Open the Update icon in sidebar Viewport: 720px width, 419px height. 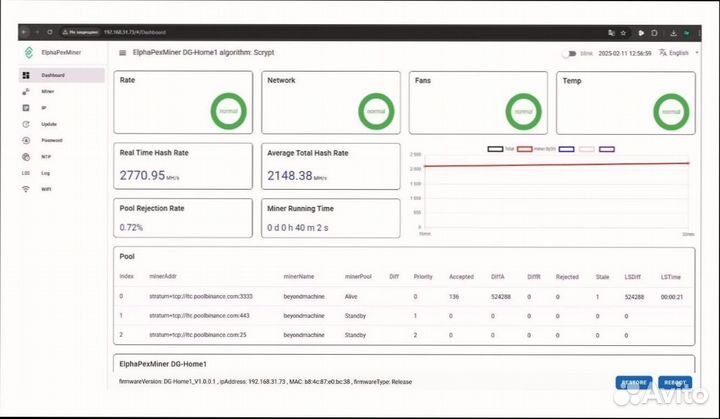pos(25,124)
